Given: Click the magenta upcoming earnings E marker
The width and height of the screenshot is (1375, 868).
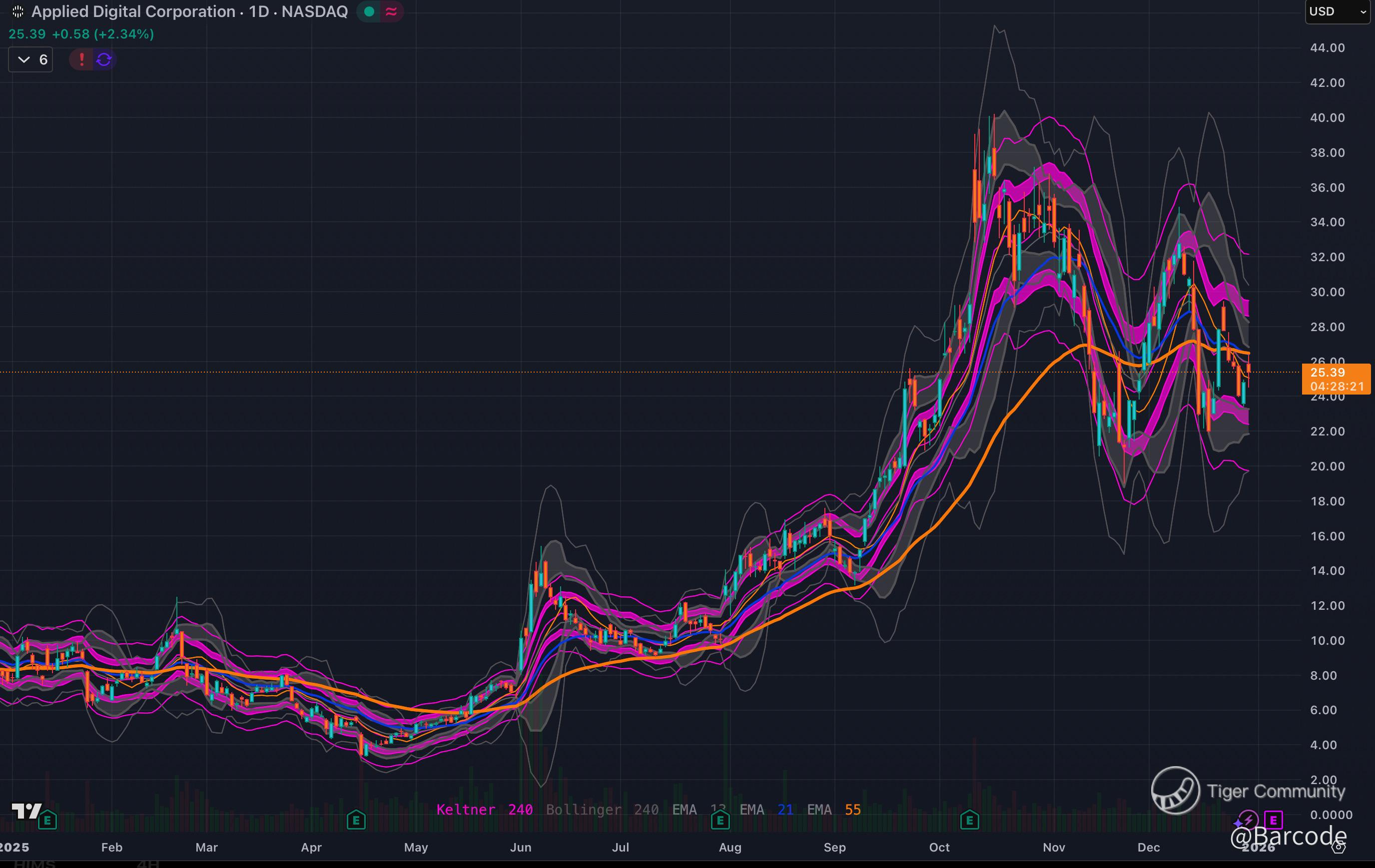Looking at the screenshot, I should [1274, 821].
